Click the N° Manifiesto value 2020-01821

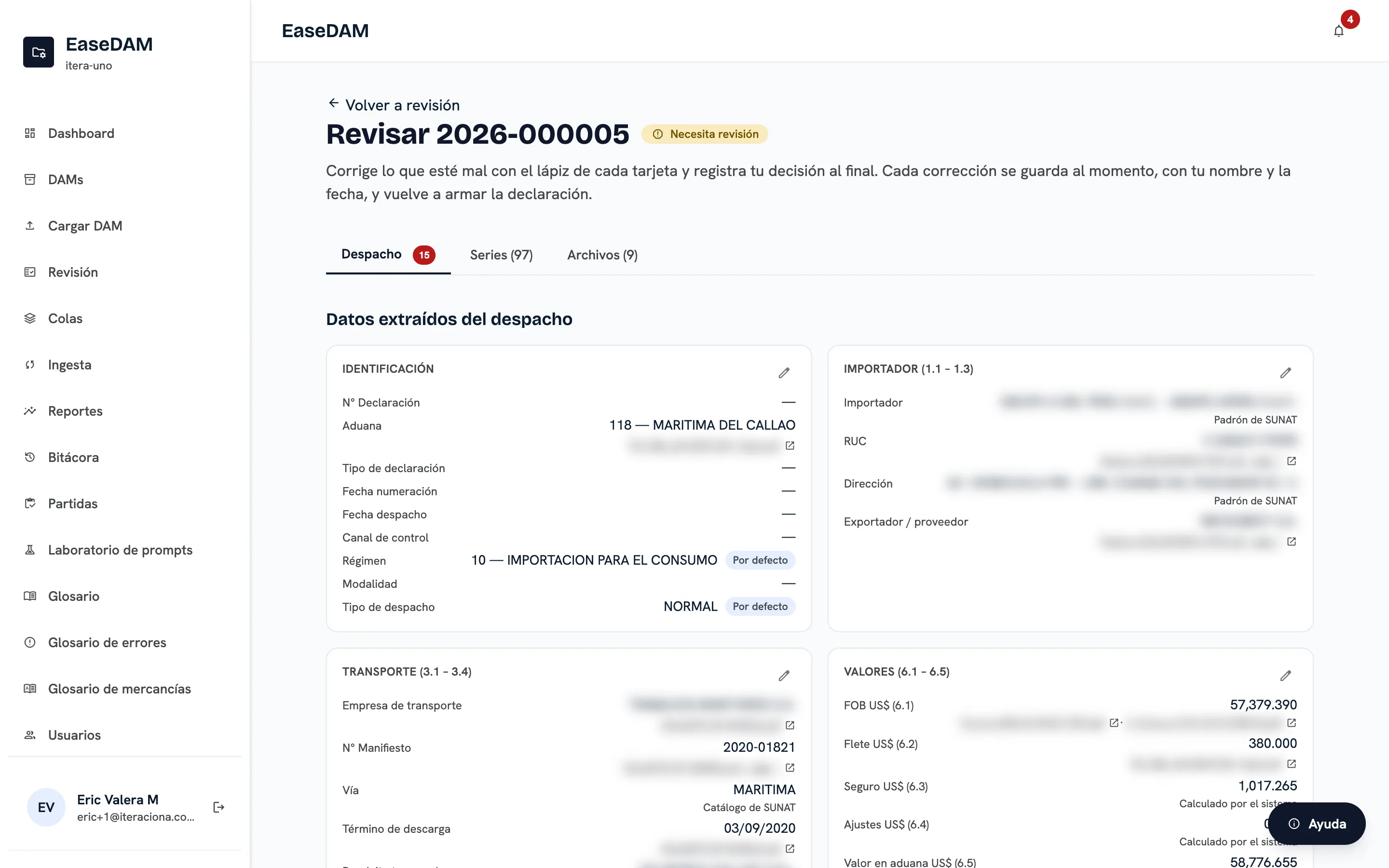click(x=759, y=747)
